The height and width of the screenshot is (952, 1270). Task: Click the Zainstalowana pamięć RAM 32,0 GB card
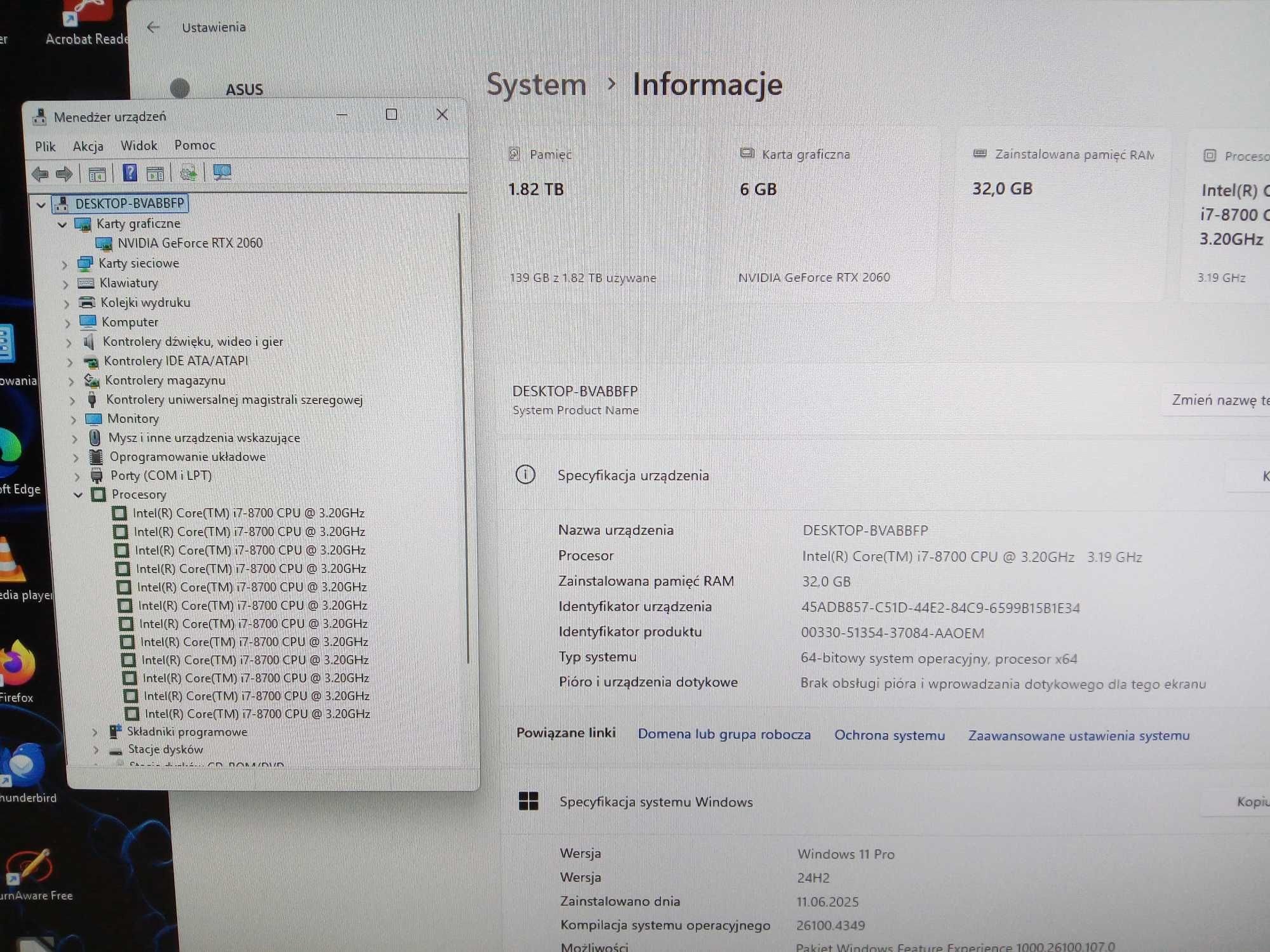1062,216
